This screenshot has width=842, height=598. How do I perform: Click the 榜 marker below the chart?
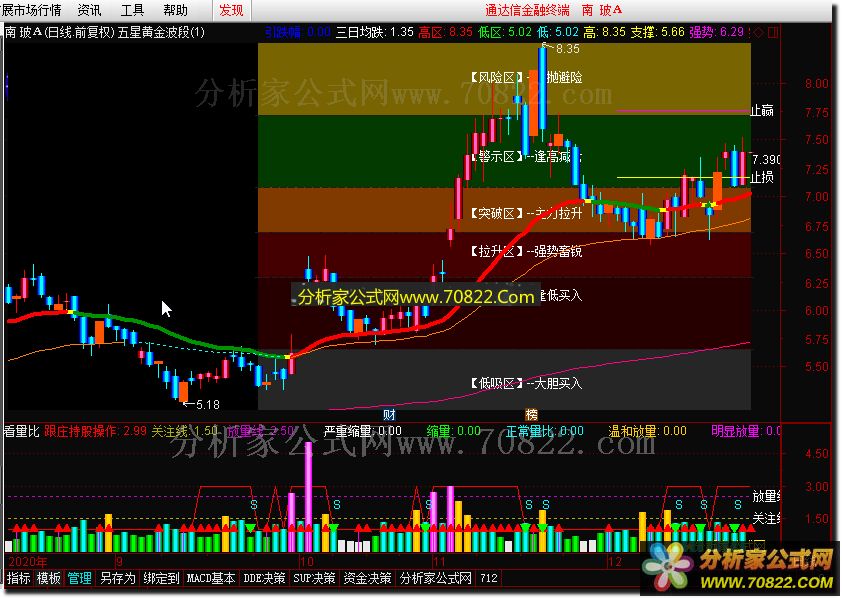coord(531,414)
